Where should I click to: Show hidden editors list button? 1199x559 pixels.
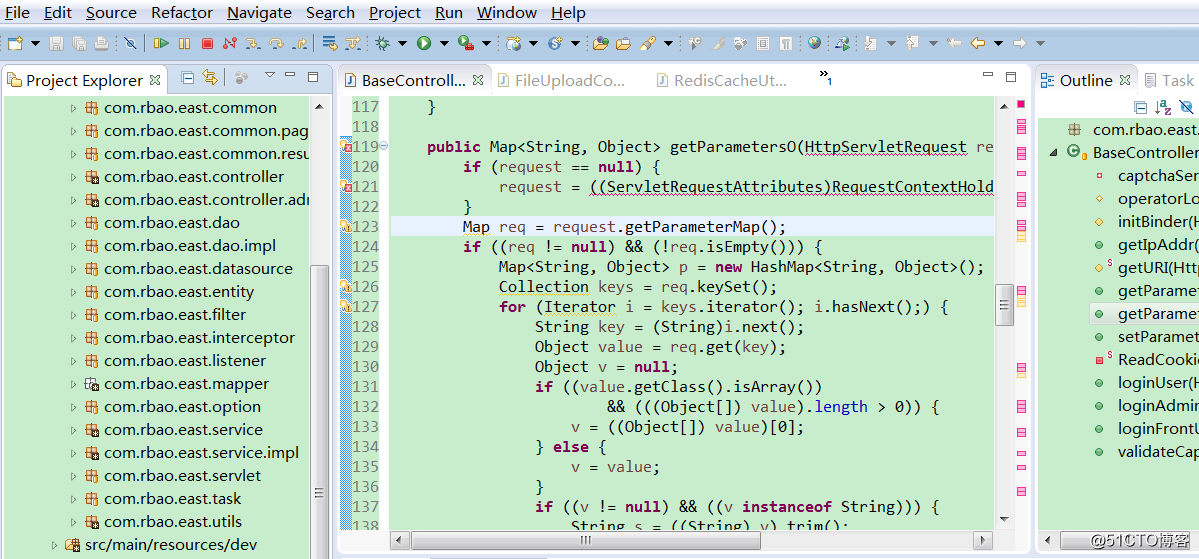click(x=825, y=76)
